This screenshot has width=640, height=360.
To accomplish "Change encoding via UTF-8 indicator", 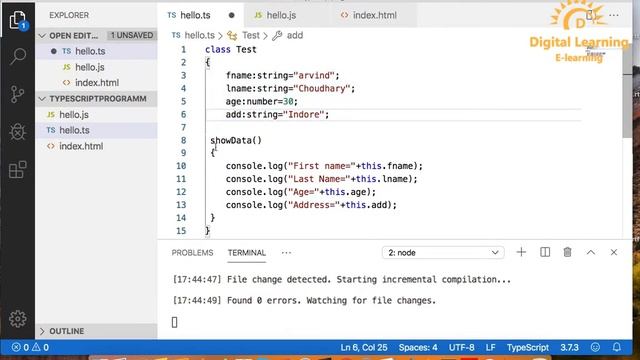I will (x=461, y=347).
